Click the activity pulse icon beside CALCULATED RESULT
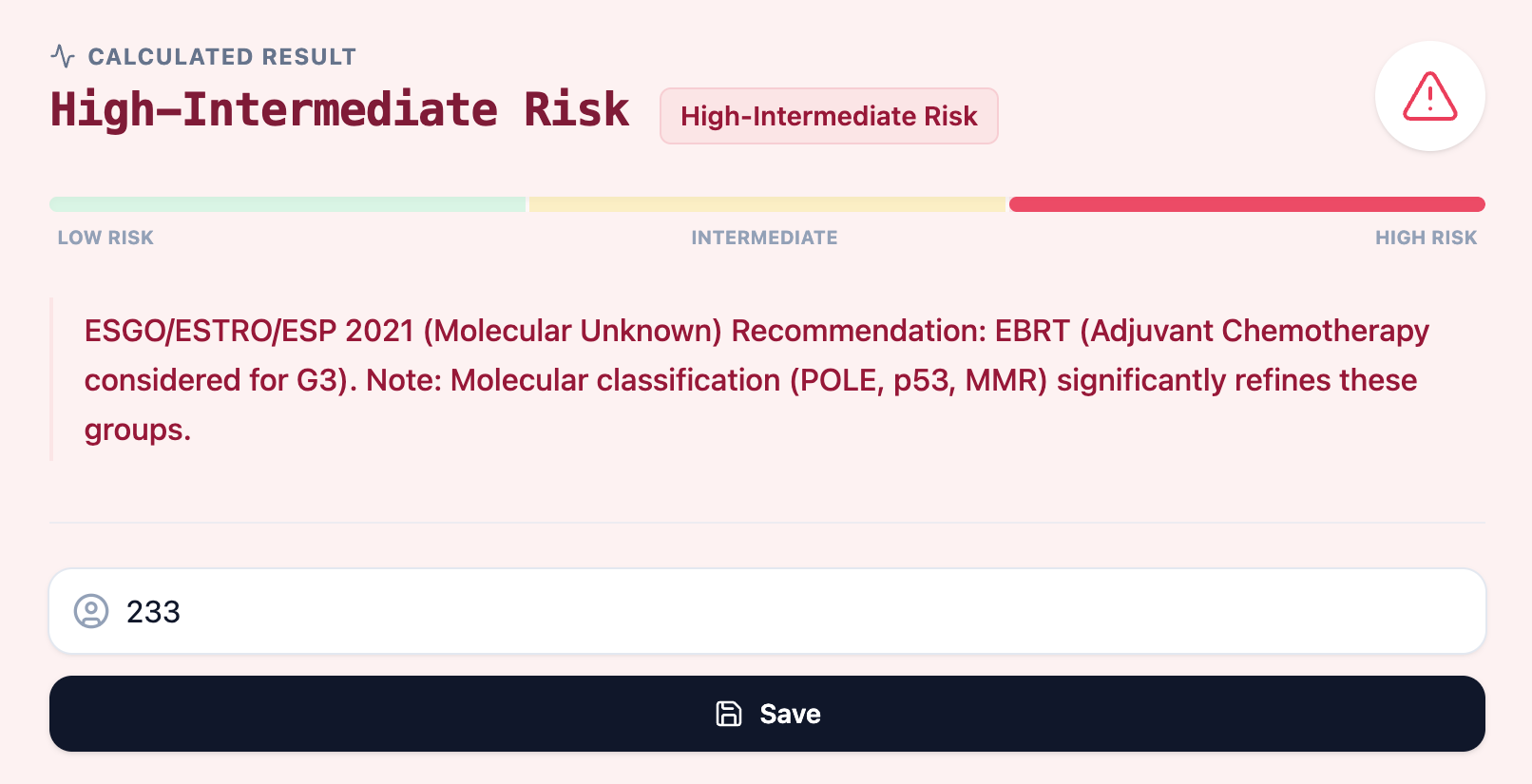1532x784 pixels. 62,56
